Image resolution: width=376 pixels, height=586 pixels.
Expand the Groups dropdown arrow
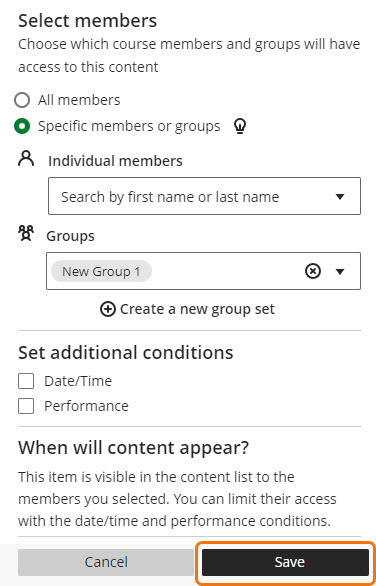(340, 272)
